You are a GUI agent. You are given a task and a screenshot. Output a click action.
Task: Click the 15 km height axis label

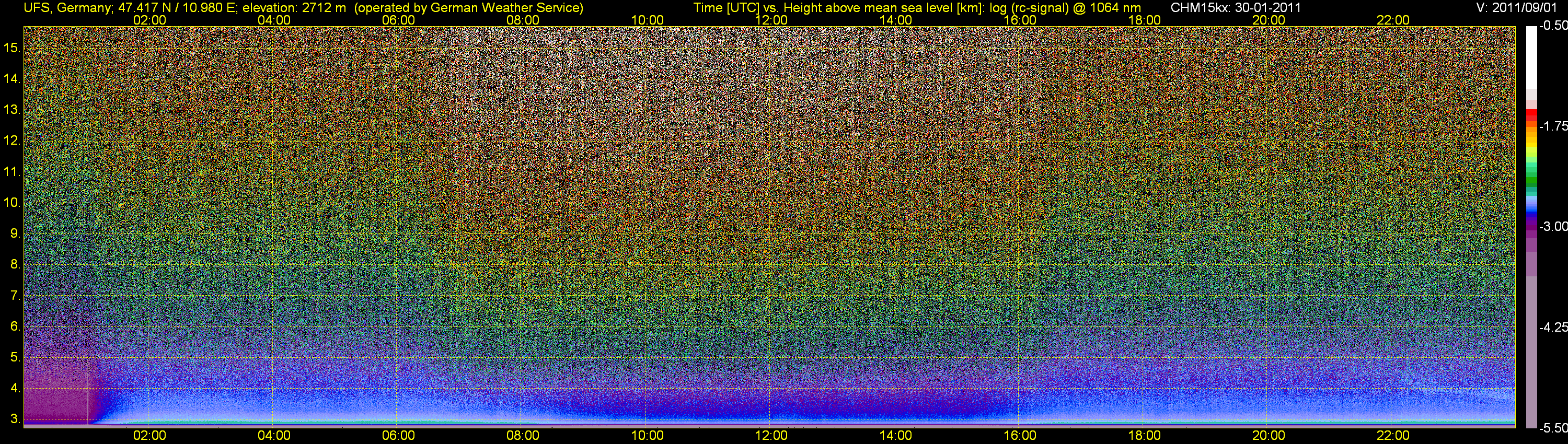[x=11, y=48]
